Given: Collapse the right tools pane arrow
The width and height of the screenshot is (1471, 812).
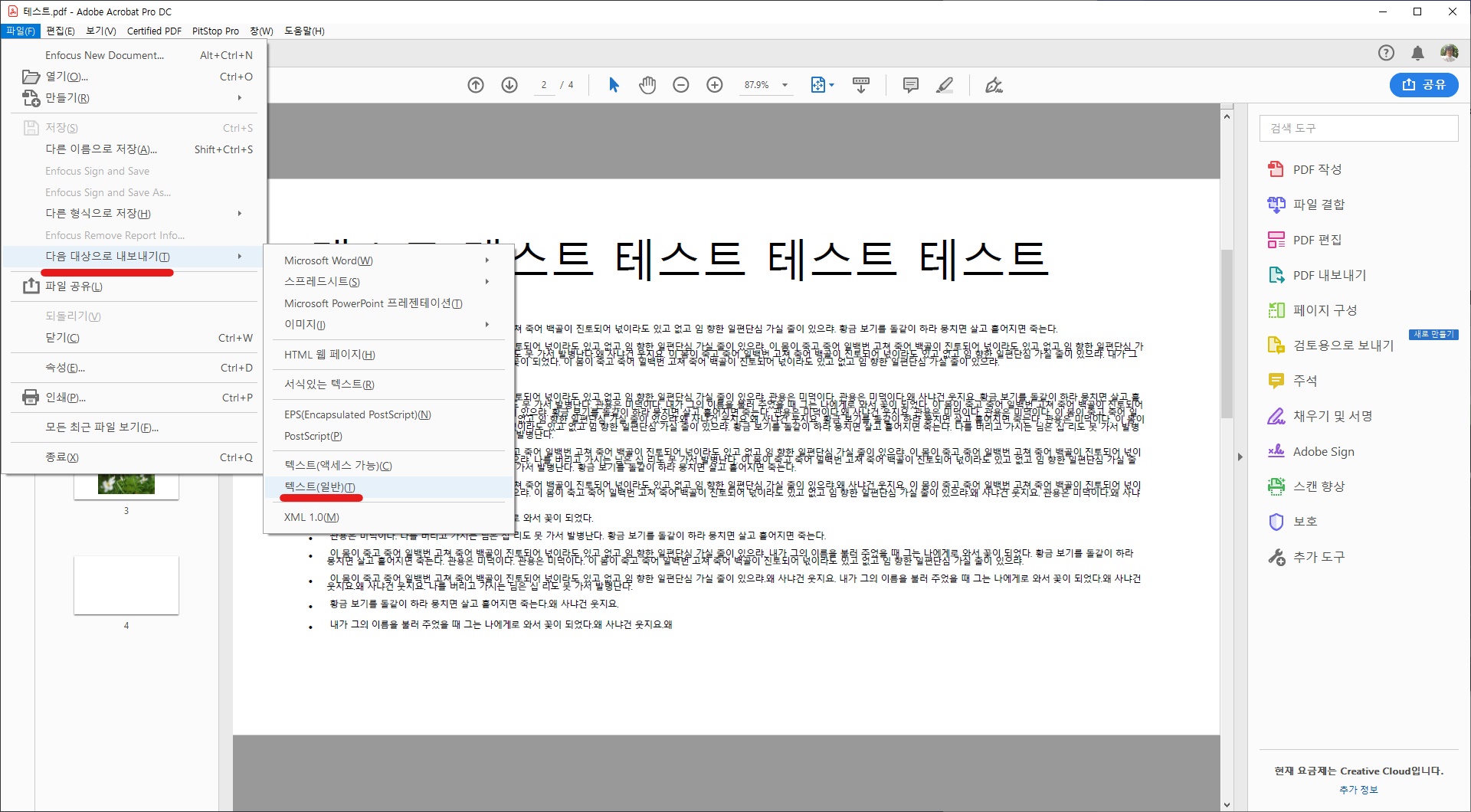Looking at the screenshot, I should [x=1240, y=457].
